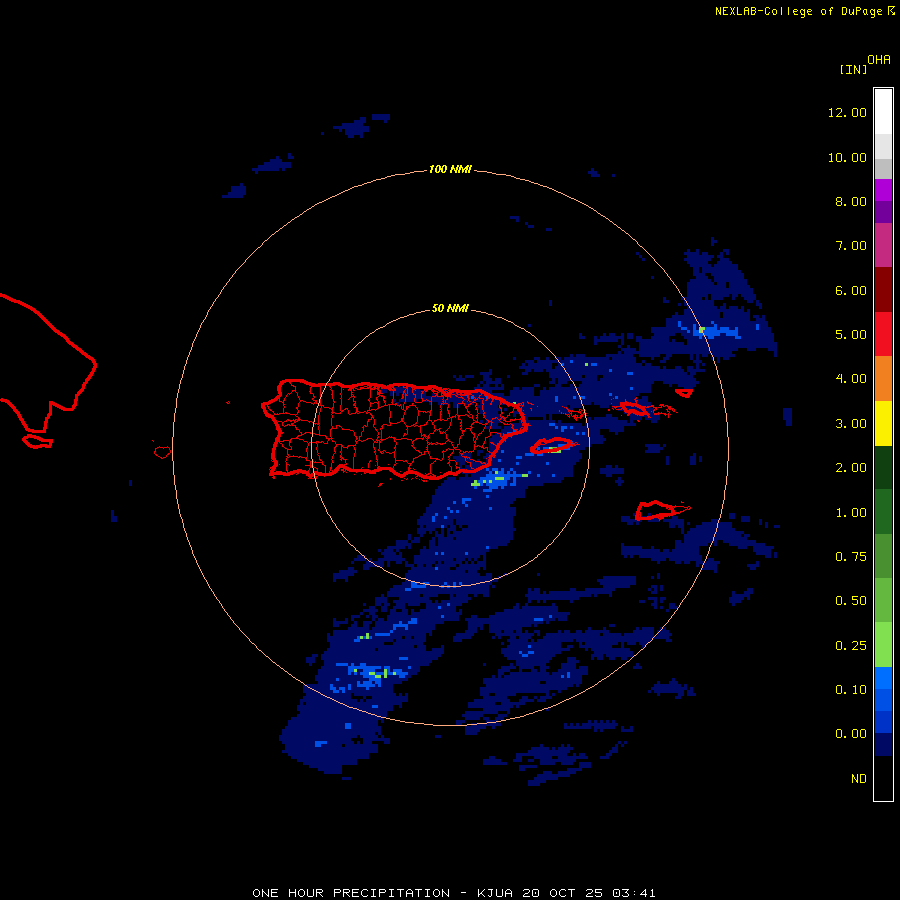The height and width of the screenshot is (900, 900).
Task: Click the yellow legend color swatch
Action: point(883,423)
